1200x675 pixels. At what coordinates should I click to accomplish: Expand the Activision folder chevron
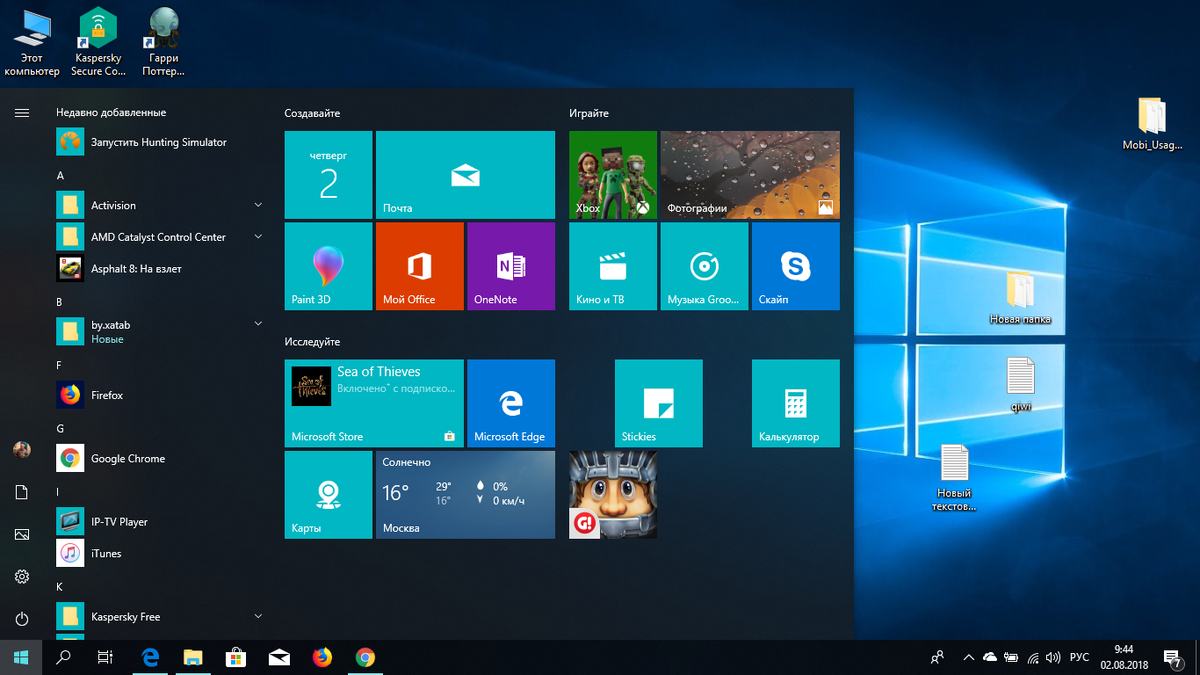click(x=258, y=205)
